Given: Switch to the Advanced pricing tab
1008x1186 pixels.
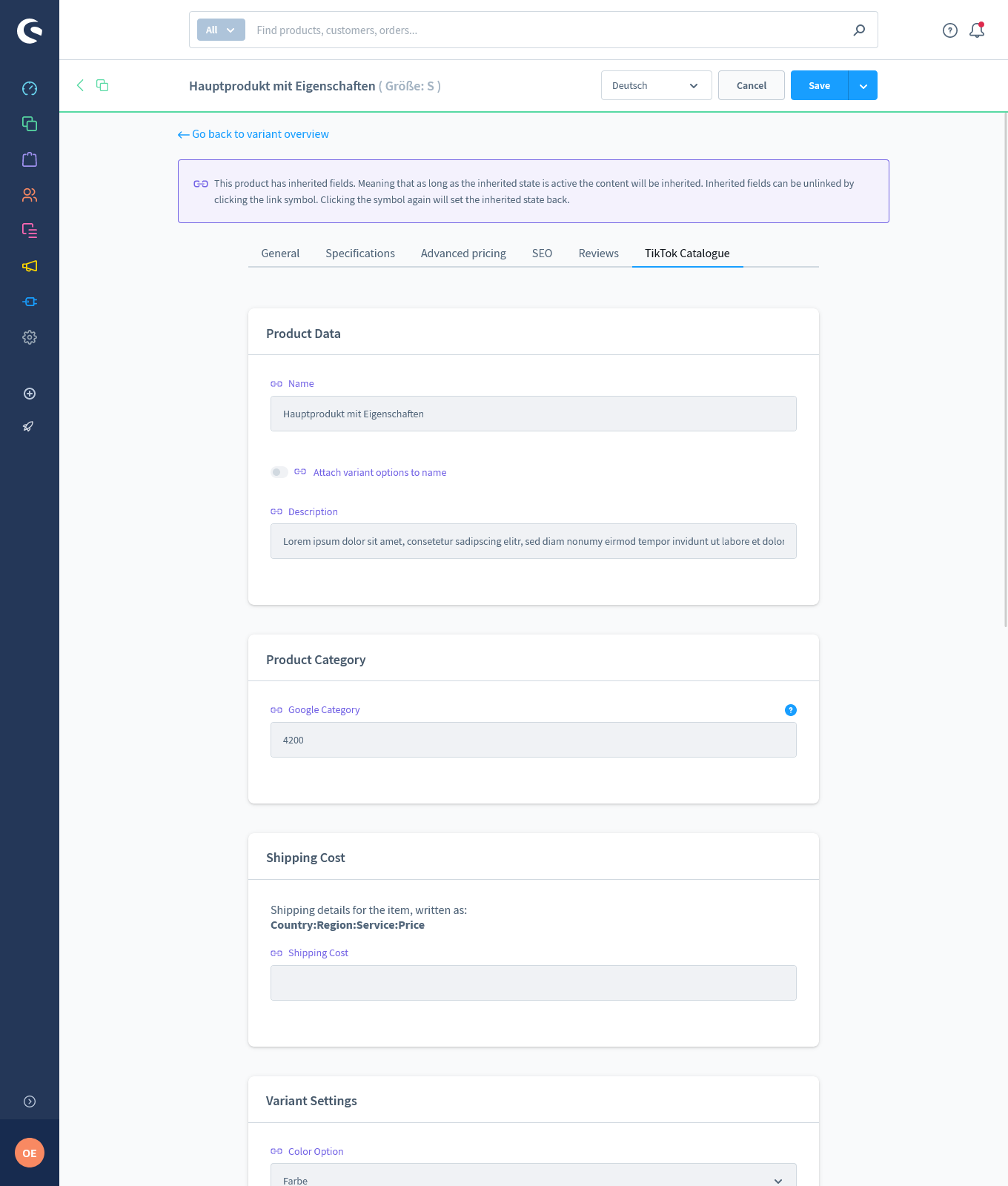Looking at the screenshot, I should (463, 254).
